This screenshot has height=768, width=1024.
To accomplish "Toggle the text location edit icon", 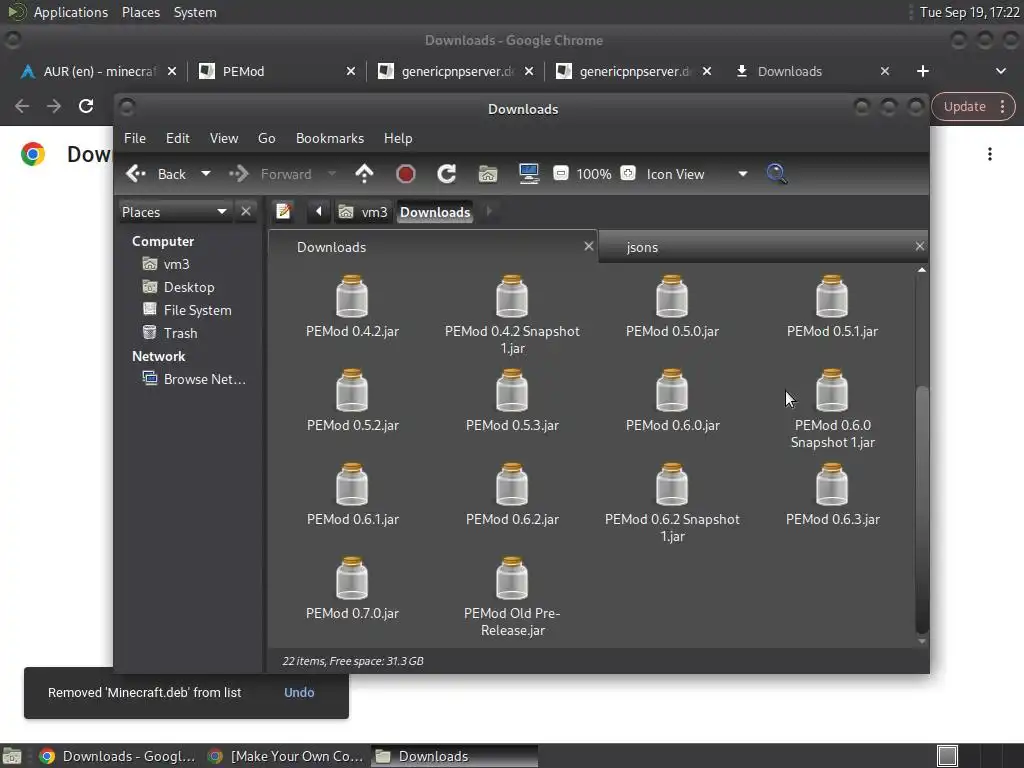I will (283, 212).
